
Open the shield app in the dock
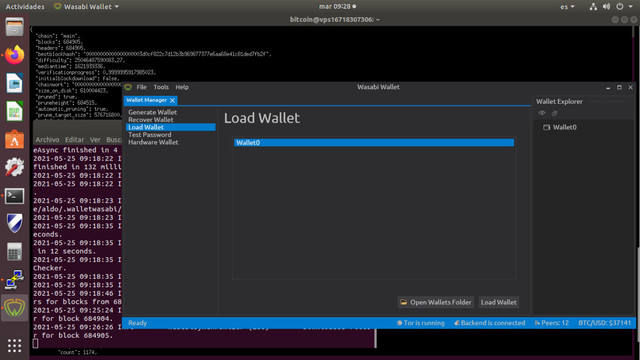pyautogui.click(x=14, y=223)
